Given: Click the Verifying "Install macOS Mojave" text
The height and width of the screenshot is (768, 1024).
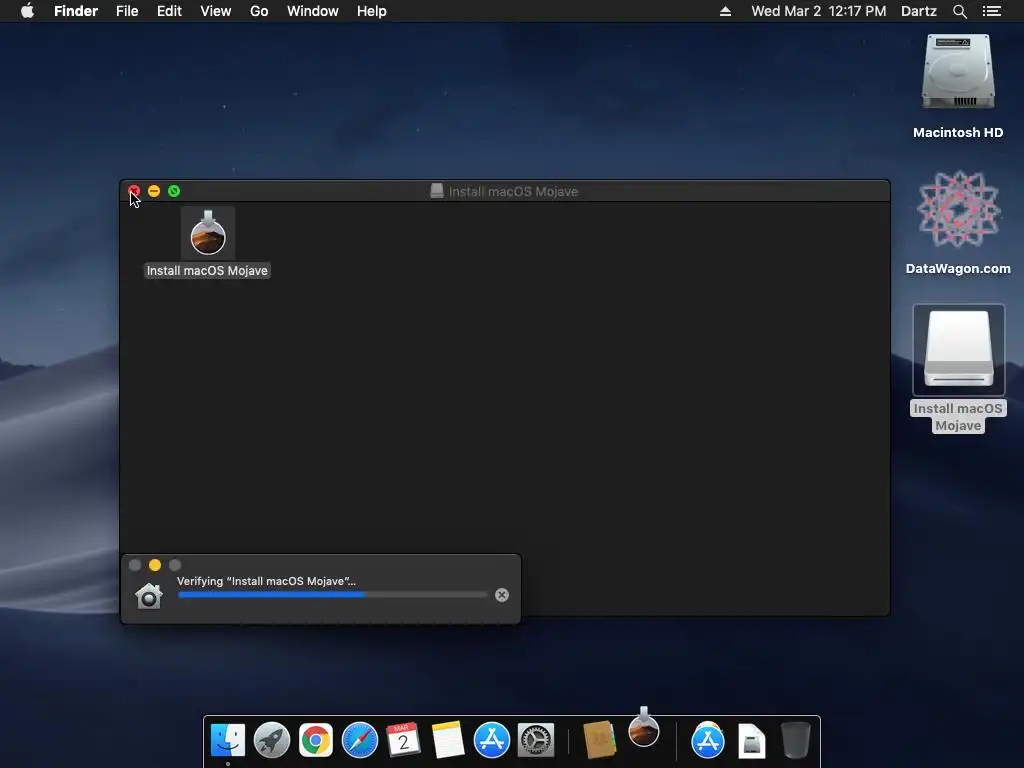Looking at the screenshot, I should 266,581.
